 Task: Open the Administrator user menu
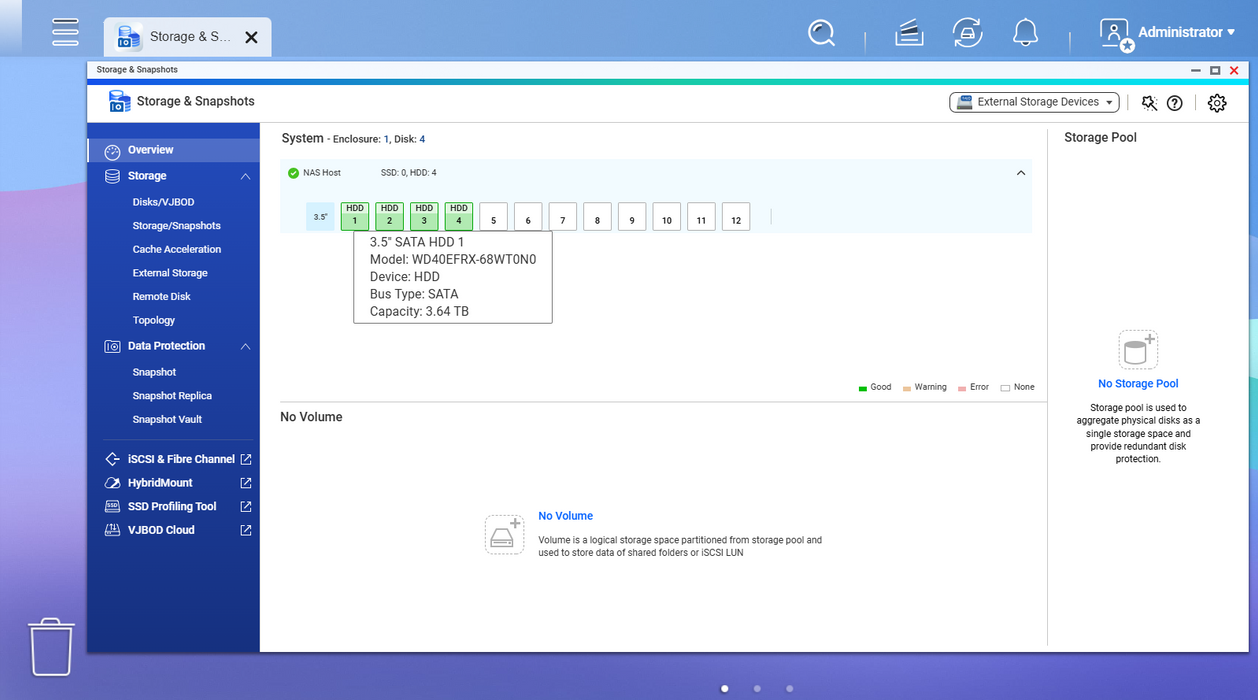coord(1167,33)
